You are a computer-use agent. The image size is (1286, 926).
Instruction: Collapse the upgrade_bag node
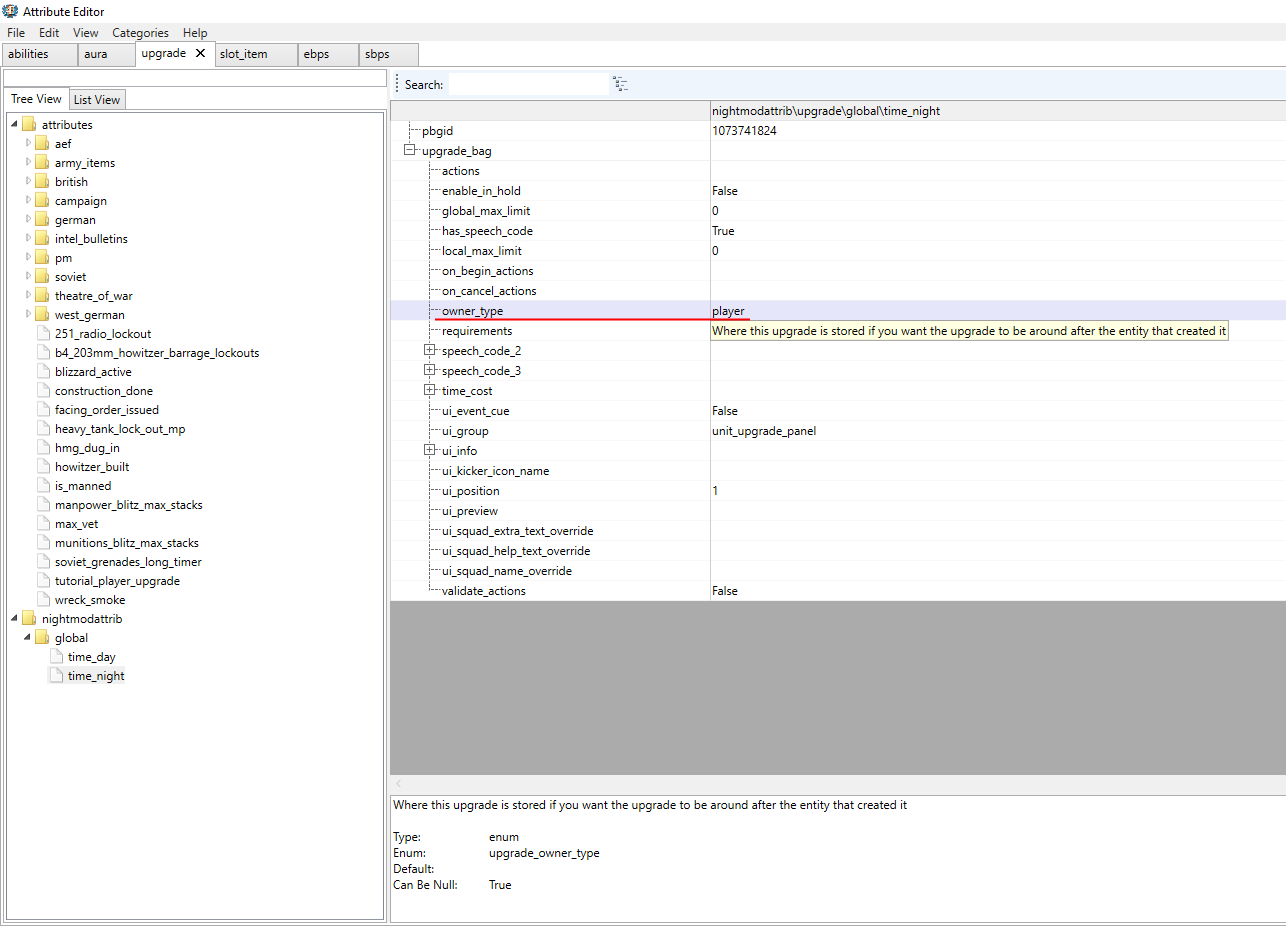pyautogui.click(x=410, y=151)
